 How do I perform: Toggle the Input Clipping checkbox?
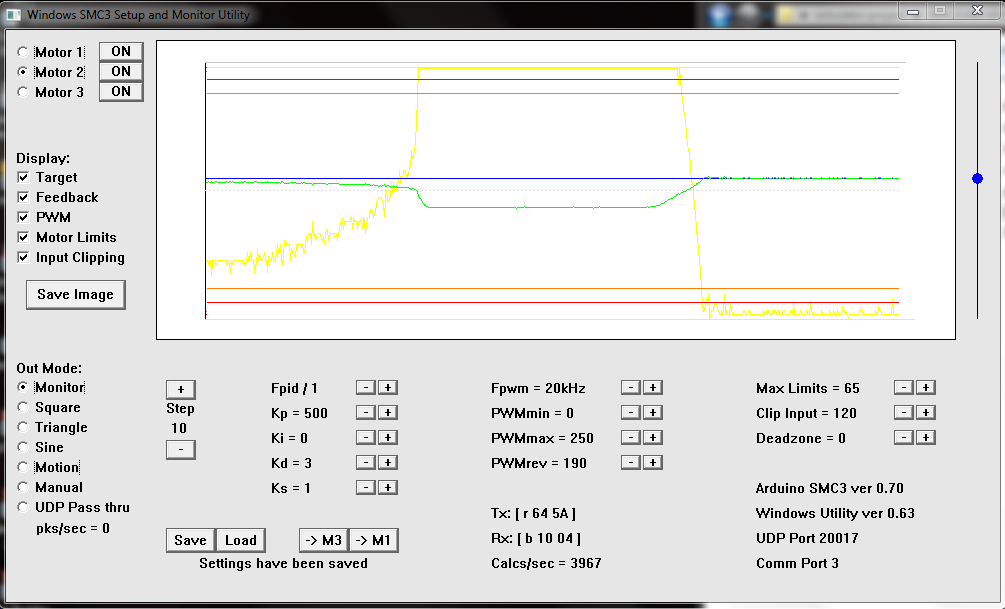coord(23,257)
